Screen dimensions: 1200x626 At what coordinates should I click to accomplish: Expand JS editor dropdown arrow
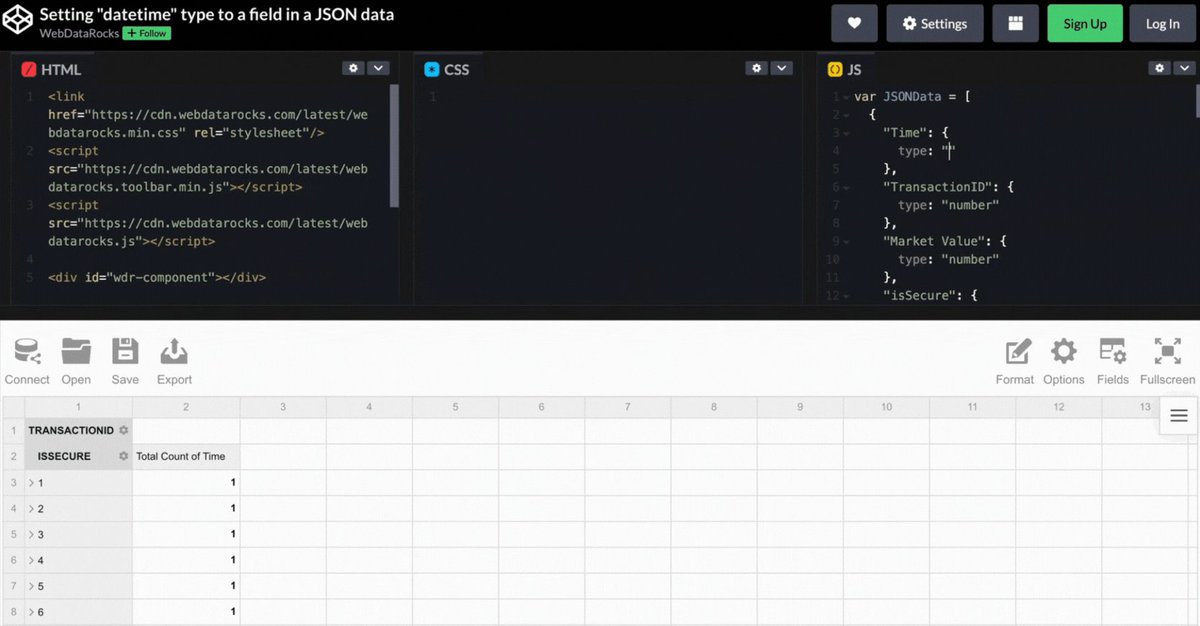[x=1185, y=68]
